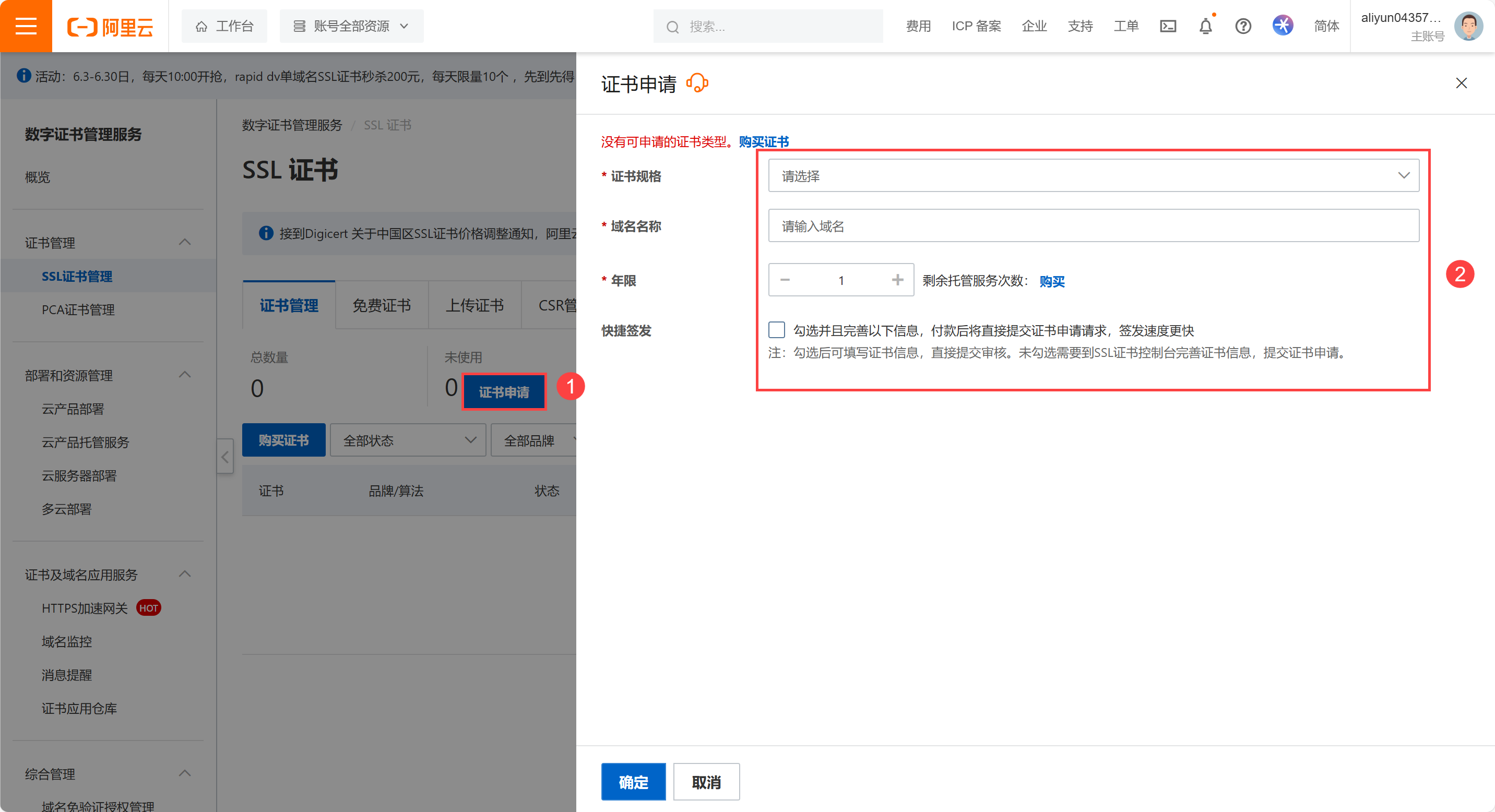Click the activity banner info icon
The image size is (1495, 812).
[24, 75]
